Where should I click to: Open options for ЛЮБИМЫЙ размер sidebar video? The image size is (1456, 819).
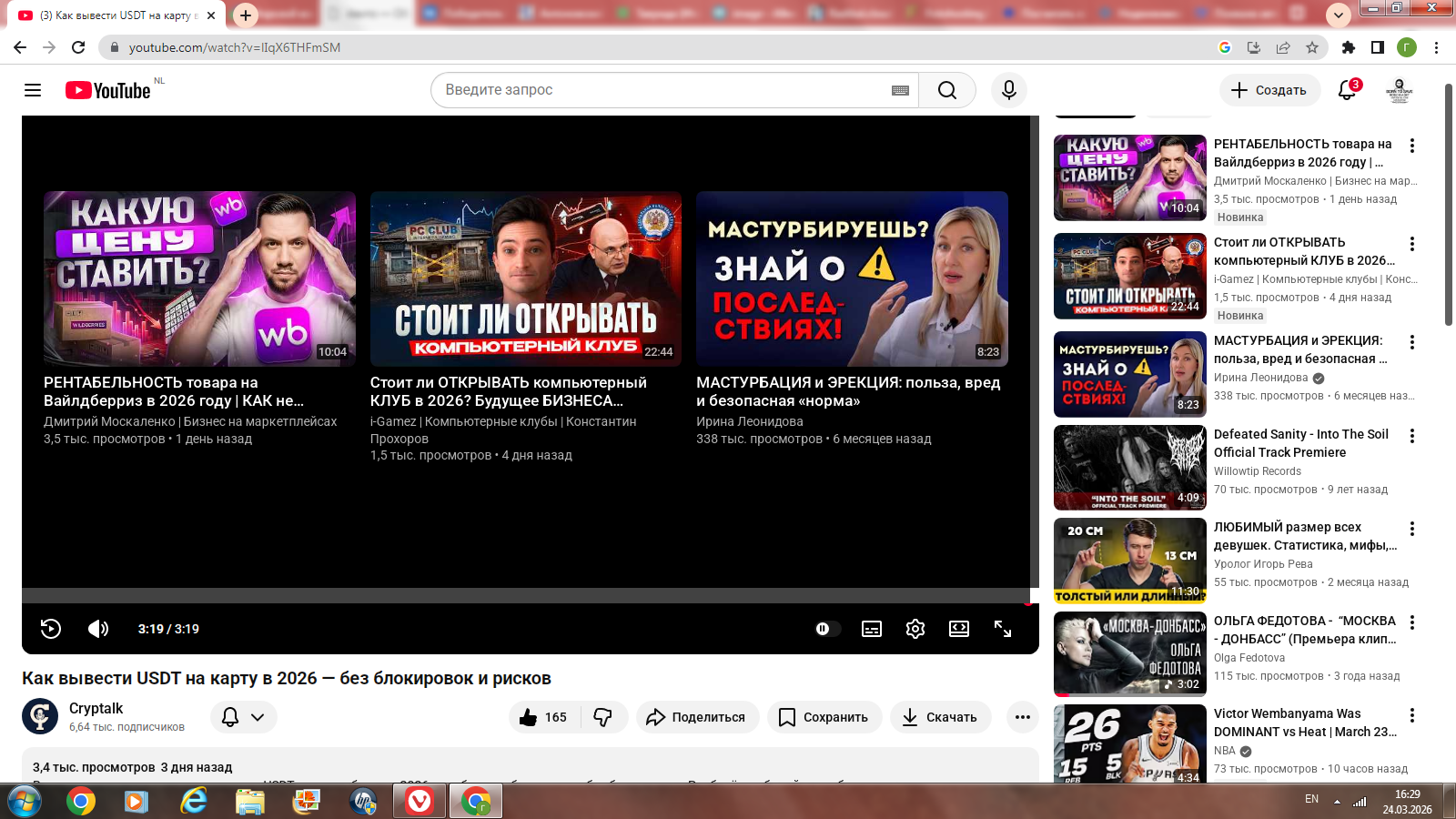tap(1412, 529)
